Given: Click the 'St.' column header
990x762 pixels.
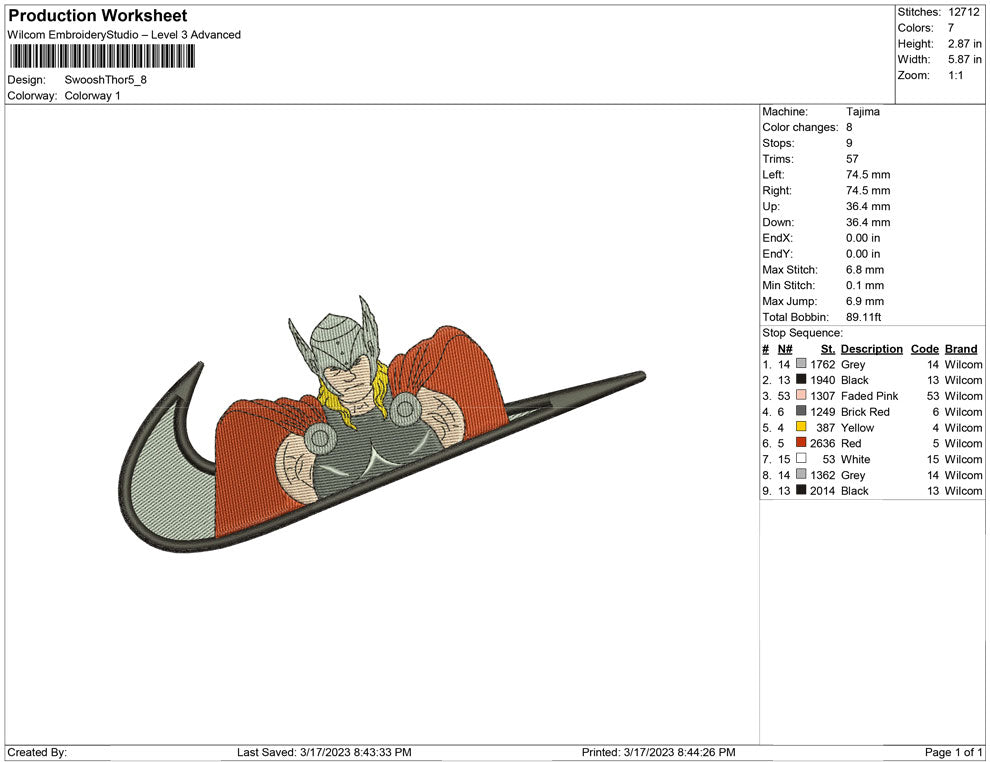Looking at the screenshot, I should [828, 348].
